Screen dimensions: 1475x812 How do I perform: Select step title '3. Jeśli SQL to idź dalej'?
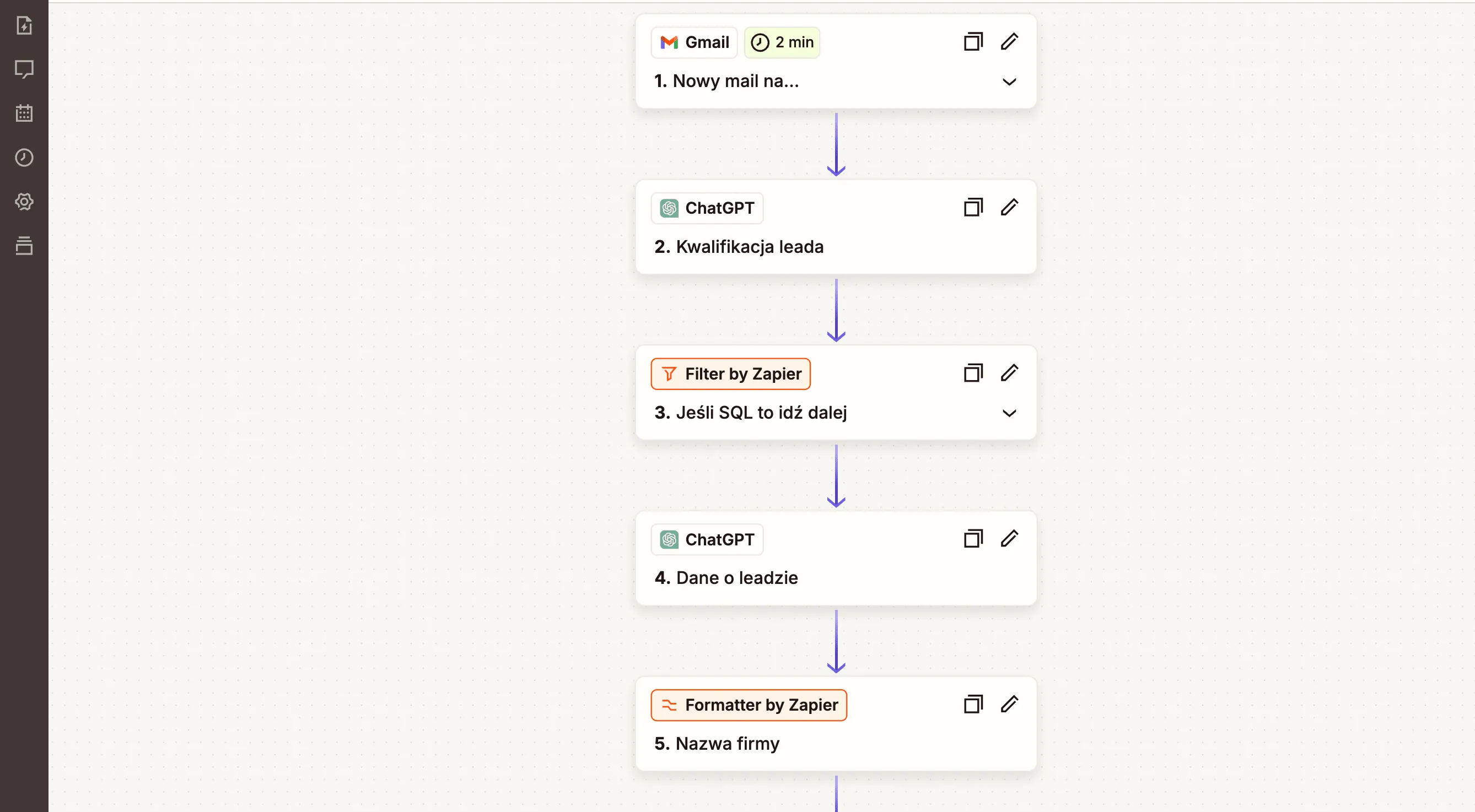pos(751,413)
